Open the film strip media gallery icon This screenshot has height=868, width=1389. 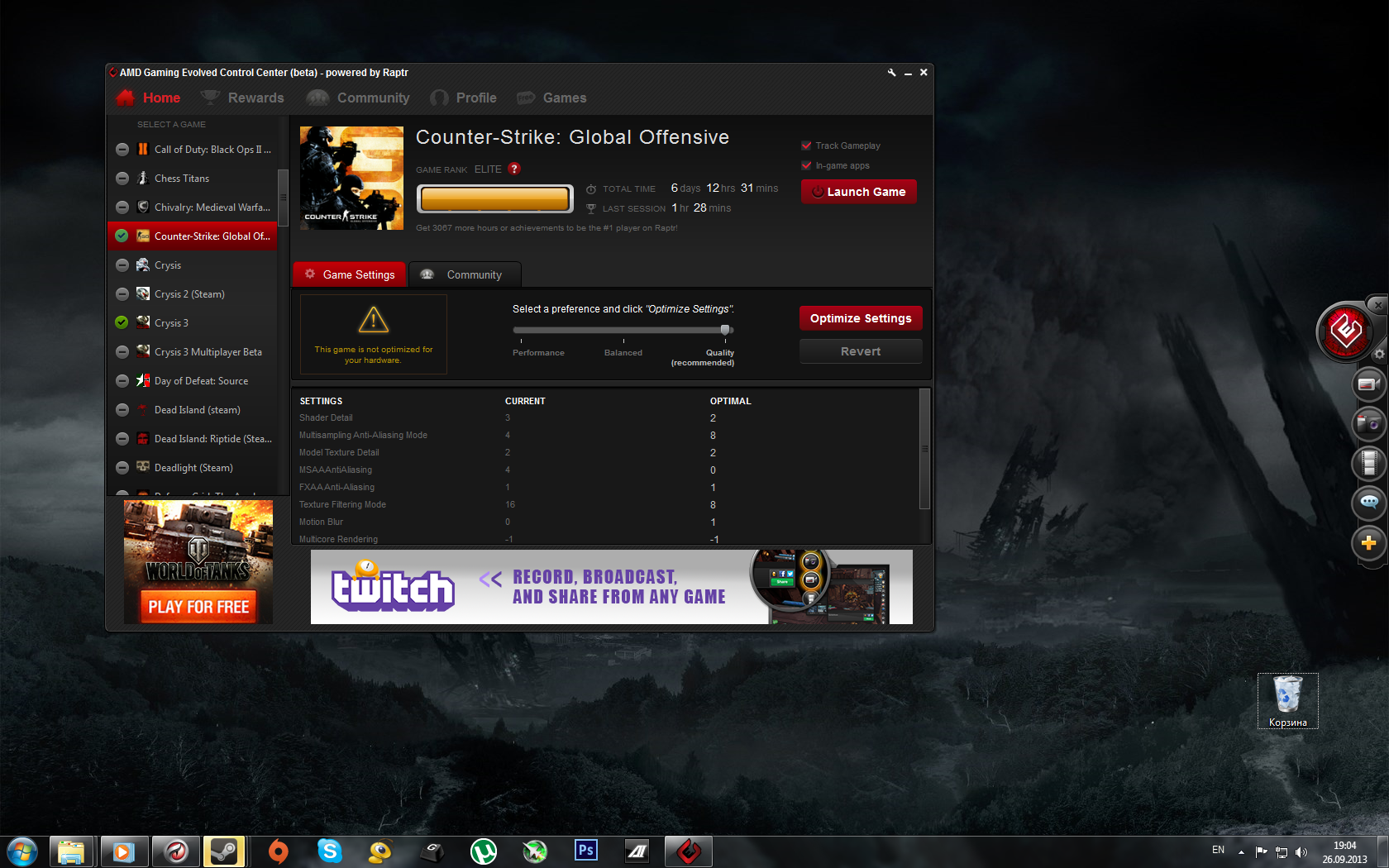[x=1368, y=463]
